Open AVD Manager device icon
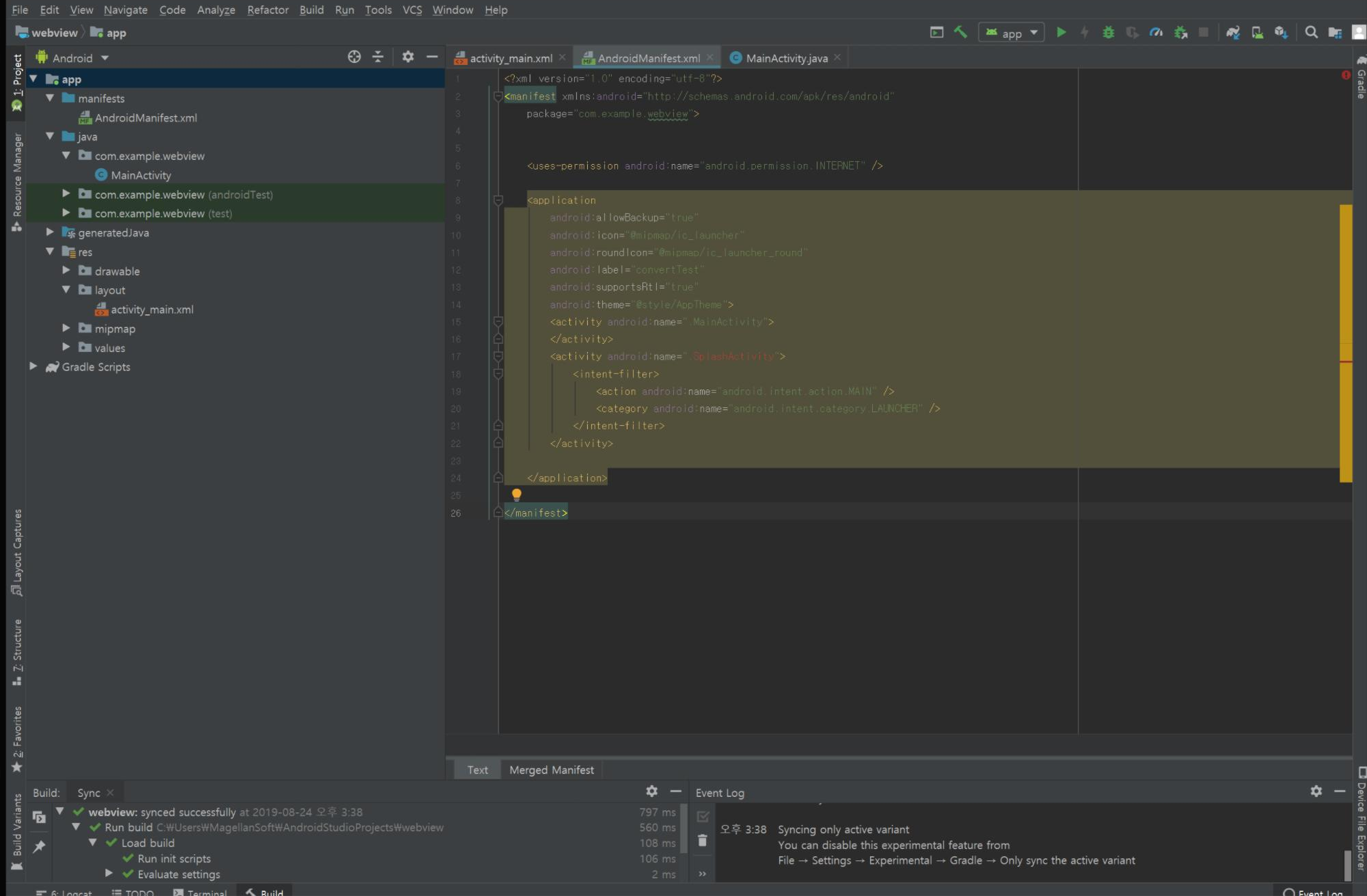This screenshot has height=896, width=1367. click(1257, 32)
